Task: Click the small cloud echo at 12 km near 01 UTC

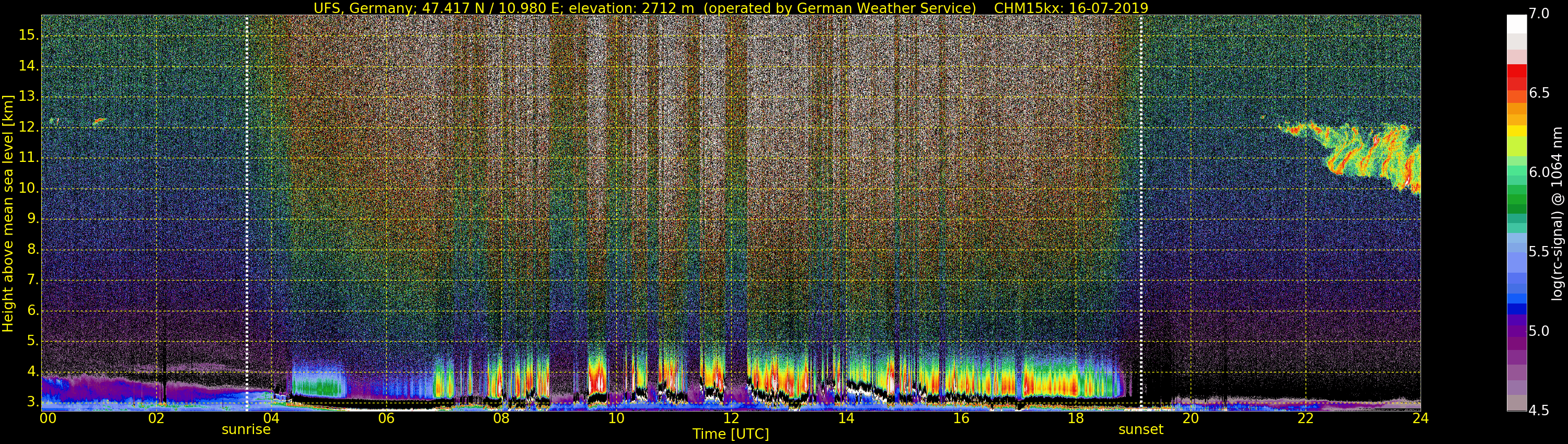Action: tap(99, 121)
